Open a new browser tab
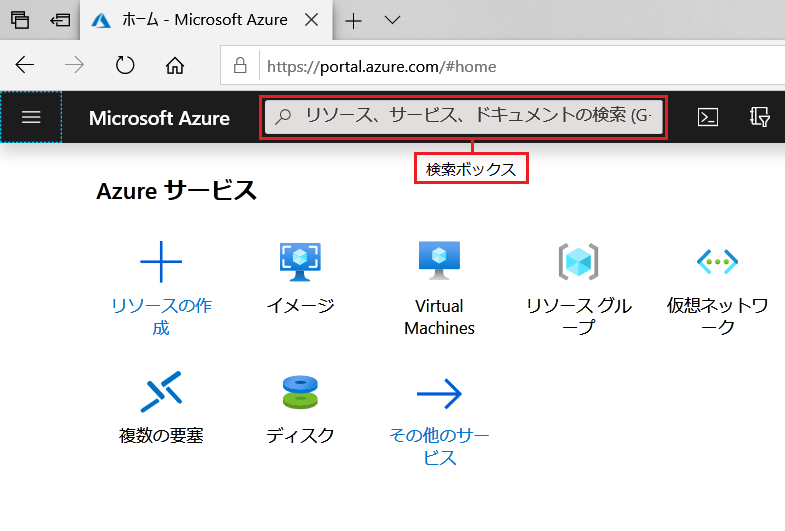Screen dimensions: 785x531 (x=353, y=21)
